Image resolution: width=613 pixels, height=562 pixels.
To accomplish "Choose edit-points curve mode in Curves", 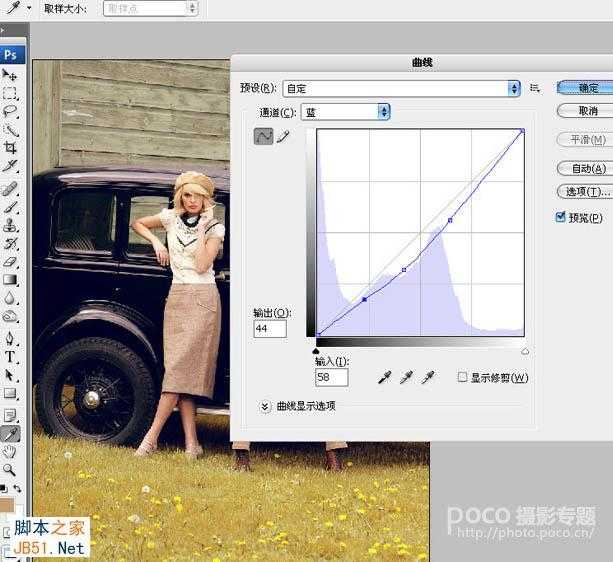I will click(x=263, y=136).
